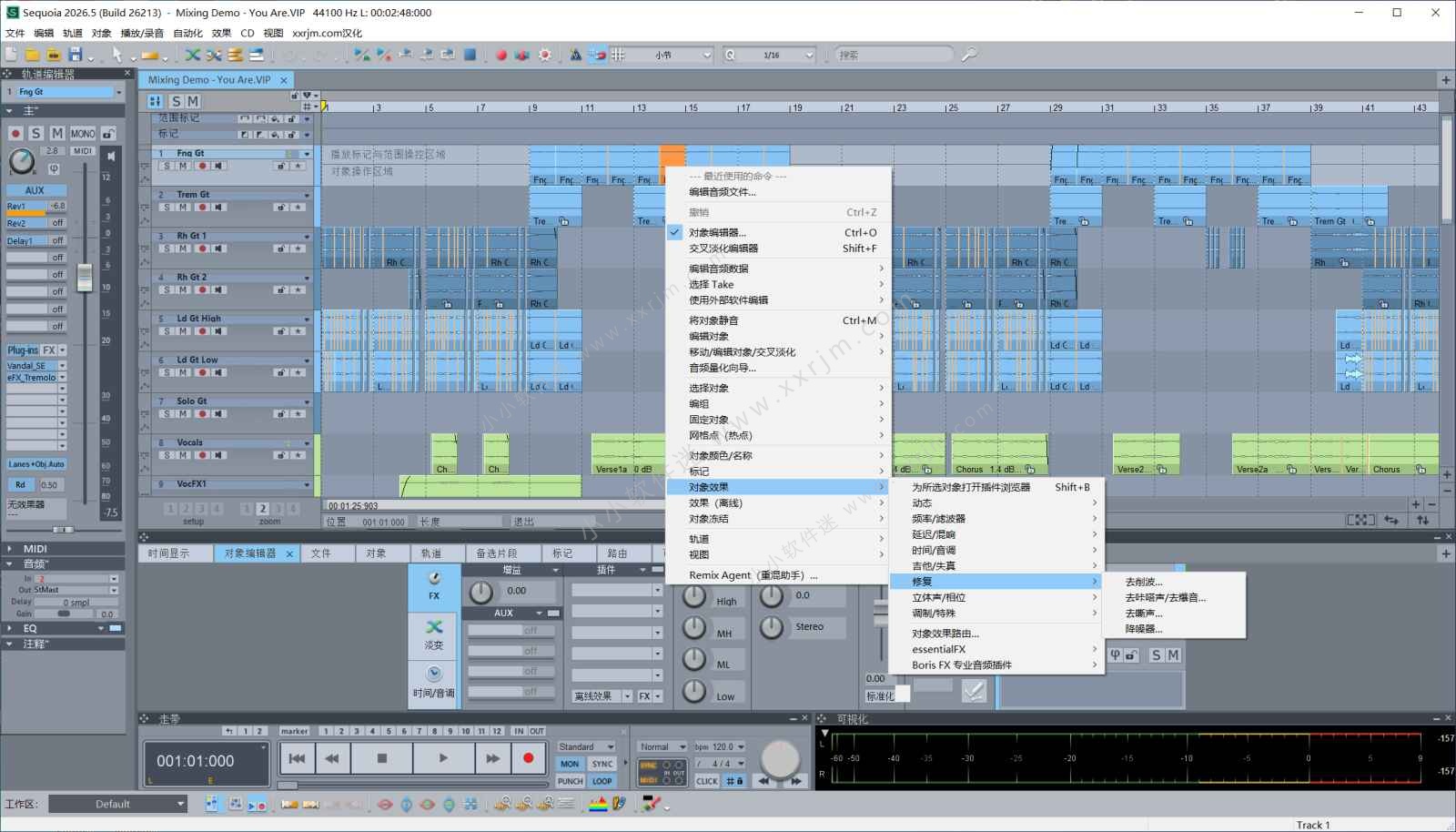Viewport: 1456px width, 832px height.
Task: Toggle the SYNC button in transport
Action: pyautogui.click(x=602, y=764)
